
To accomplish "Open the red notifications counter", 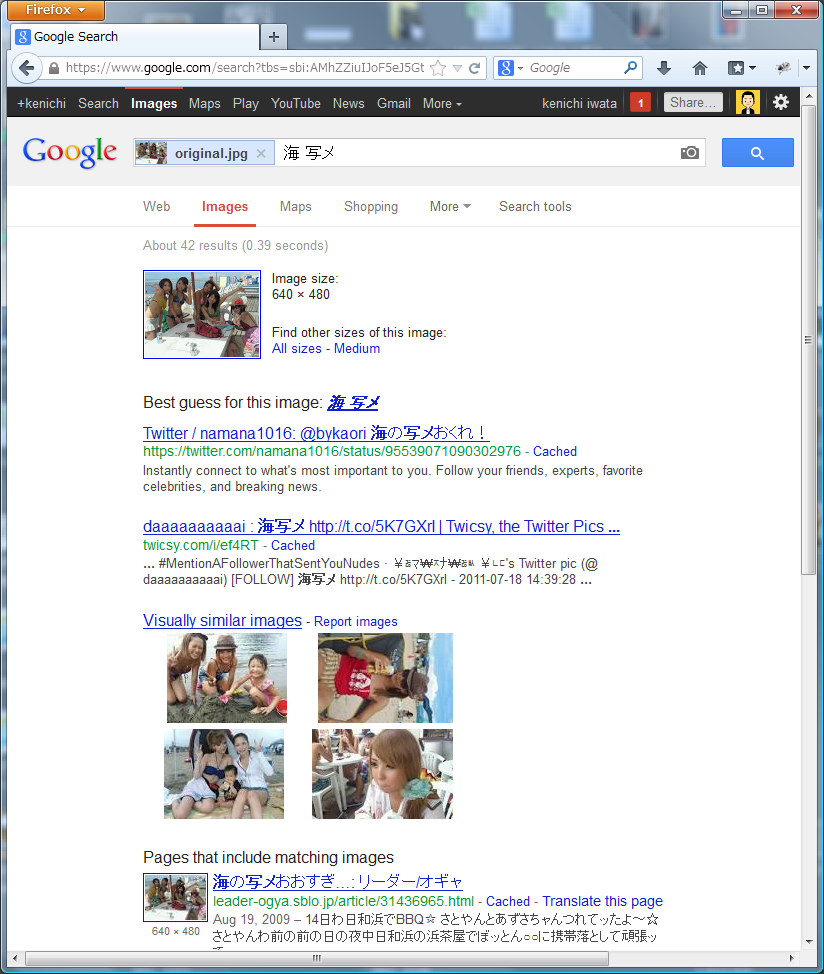I will click(x=640, y=102).
